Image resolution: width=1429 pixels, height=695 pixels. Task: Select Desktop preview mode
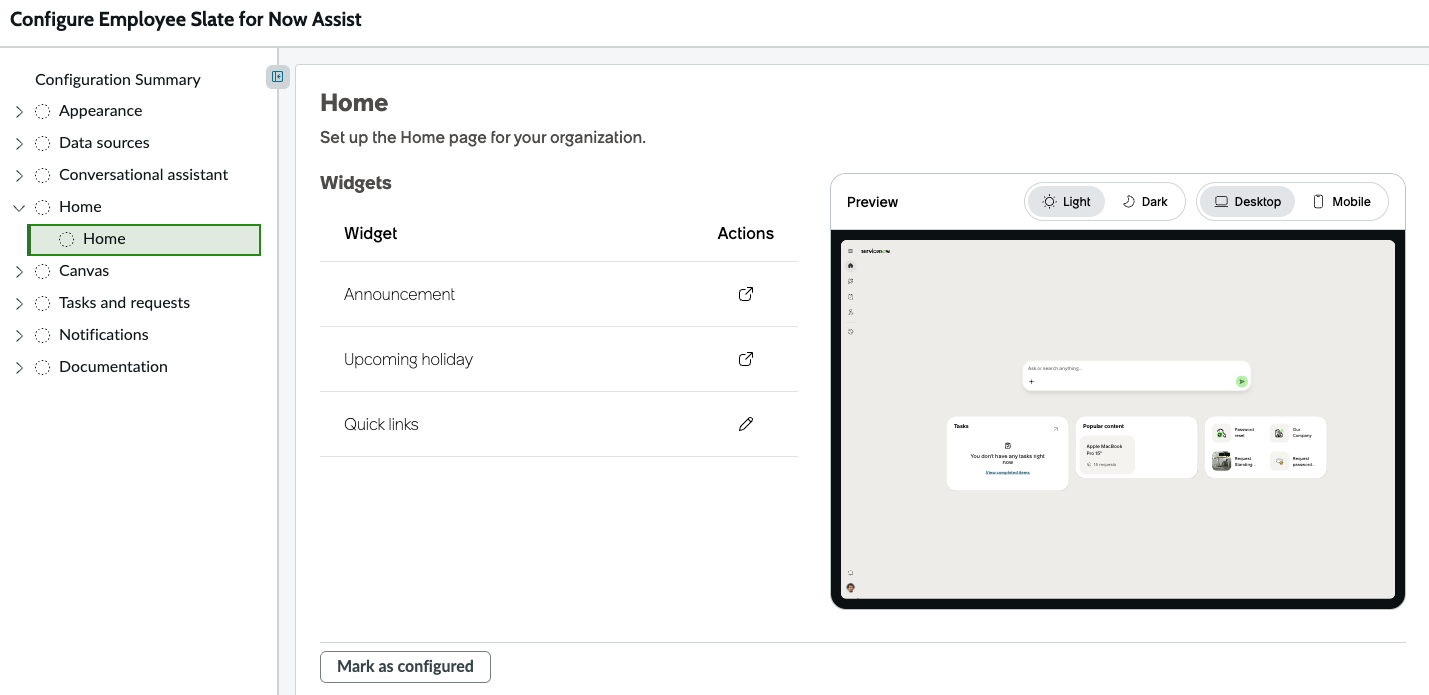(x=1247, y=201)
